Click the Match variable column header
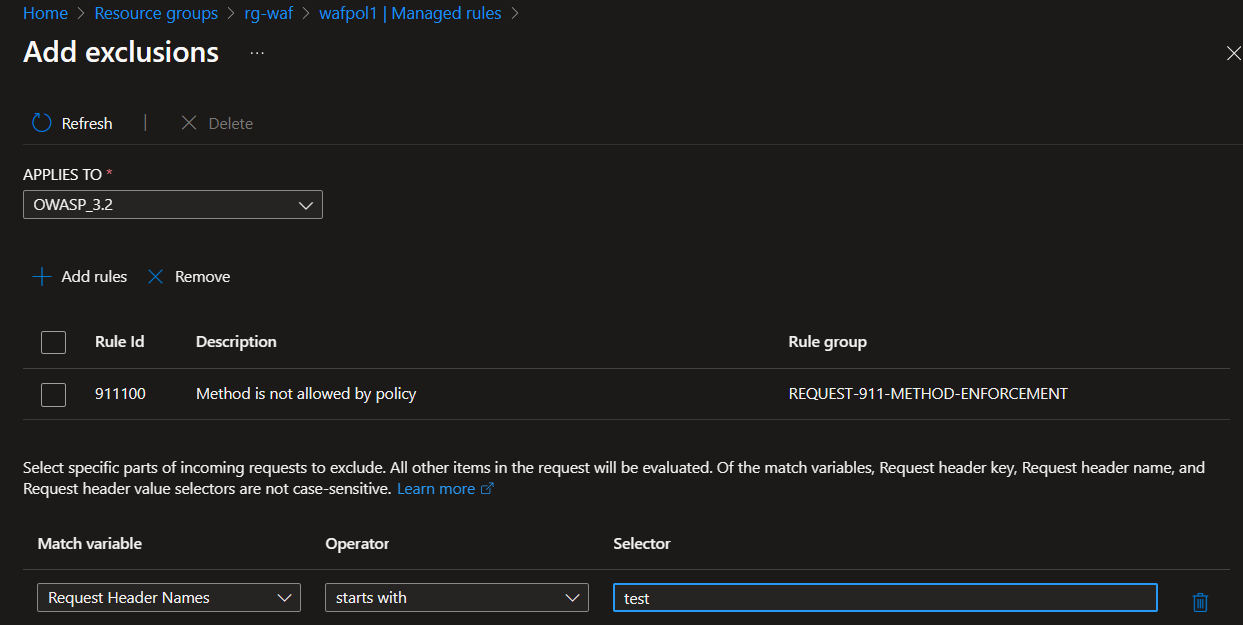Viewport: 1243px width, 625px height. point(90,544)
